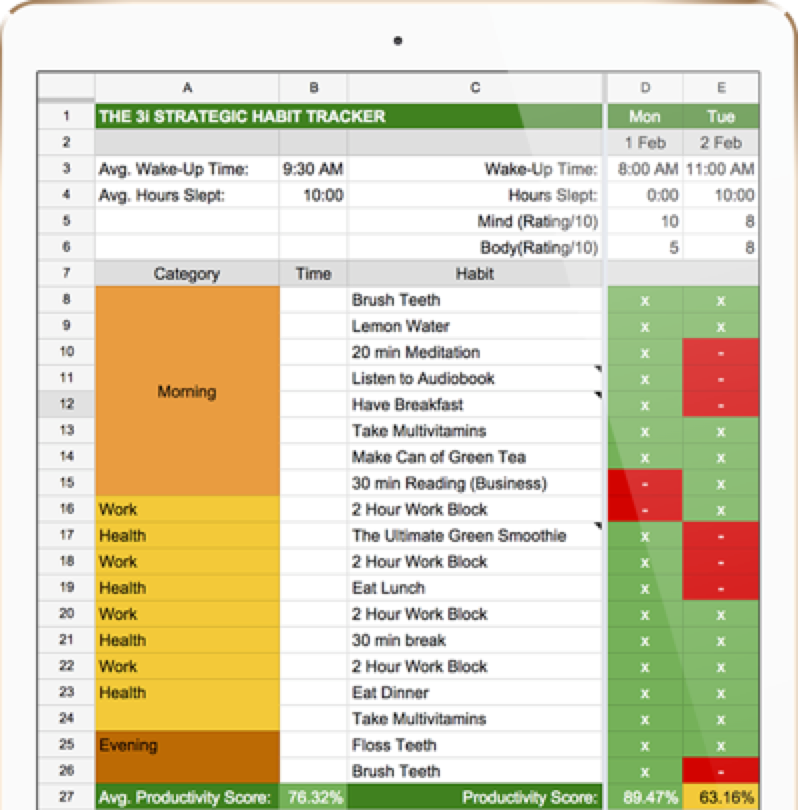Click the 'Evening' category cell
This screenshot has width=798, height=810.
coord(187,758)
